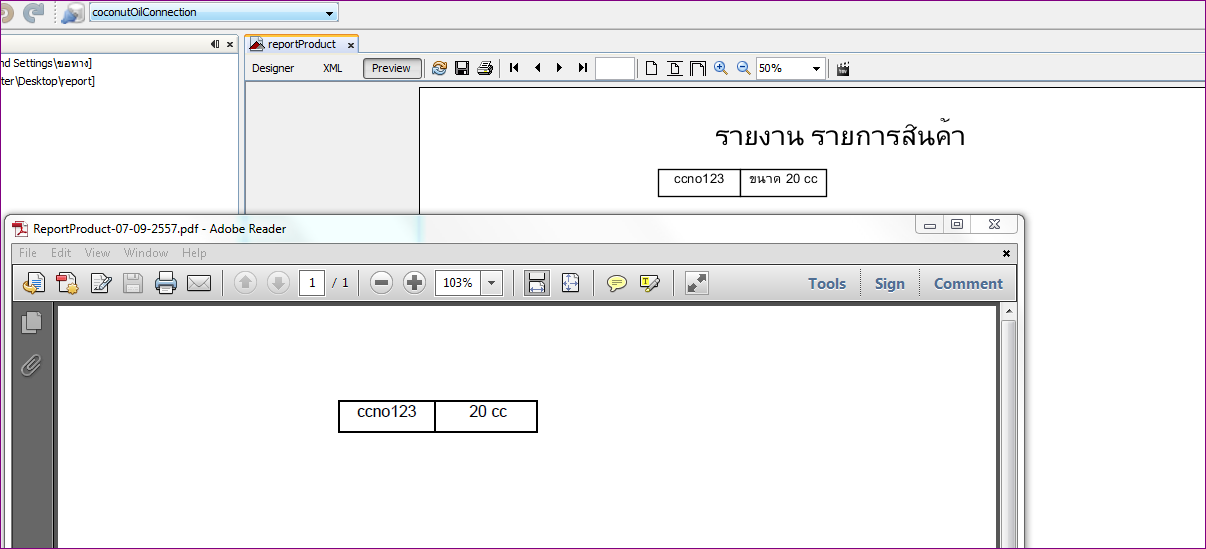Select the Desktop\report path entry
The height and width of the screenshot is (549, 1206).
[x=48, y=81]
